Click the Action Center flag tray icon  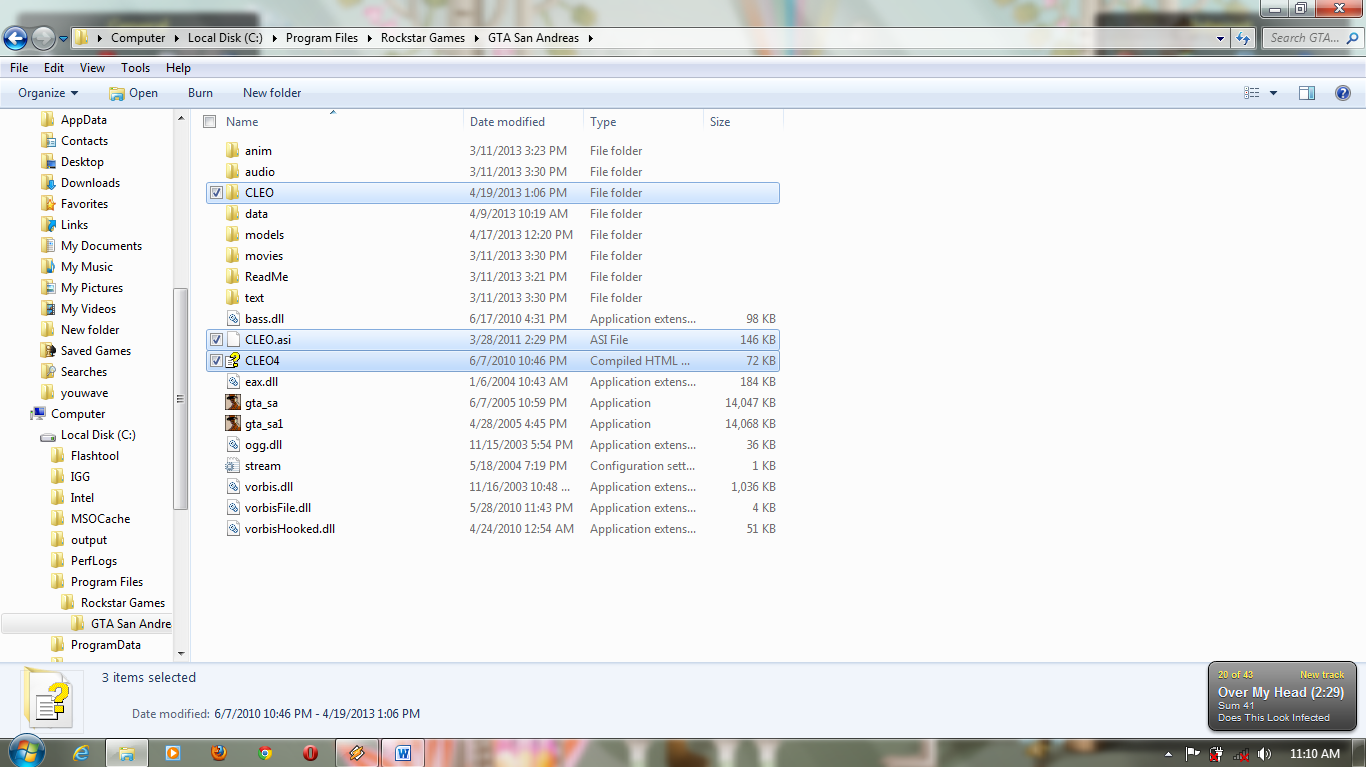[1193, 754]
